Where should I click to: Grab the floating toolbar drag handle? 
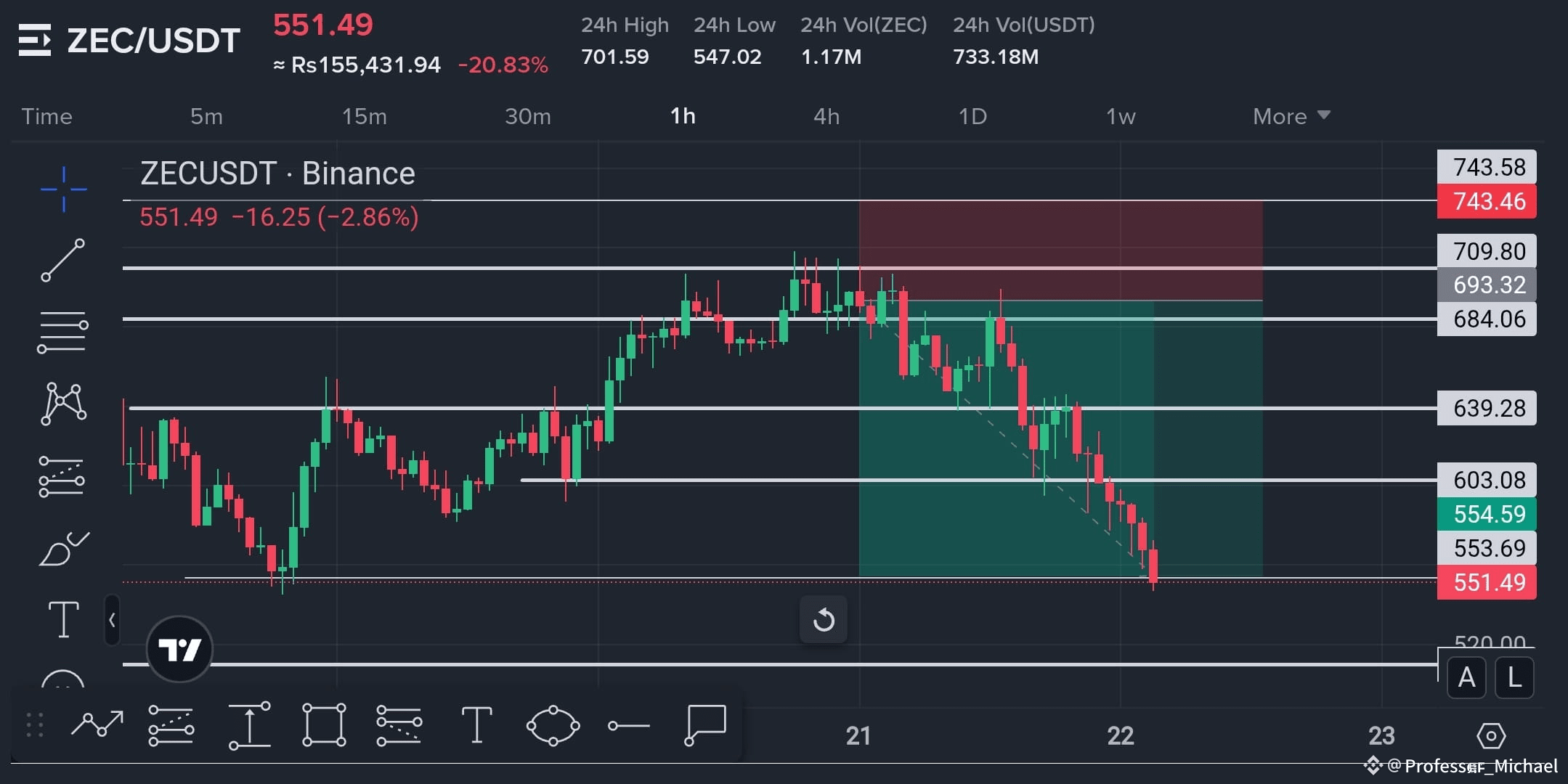pos(35,725)
